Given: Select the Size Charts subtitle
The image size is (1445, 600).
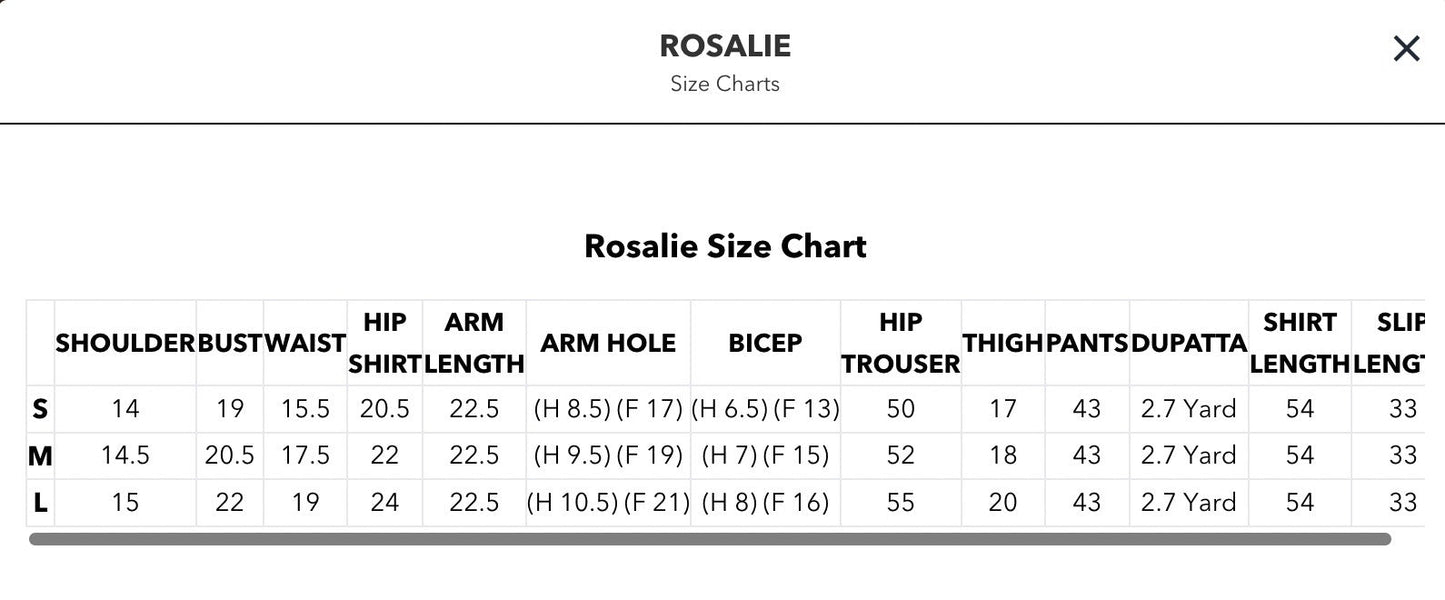Looking at the screenshot, I should tap(724, 83).
